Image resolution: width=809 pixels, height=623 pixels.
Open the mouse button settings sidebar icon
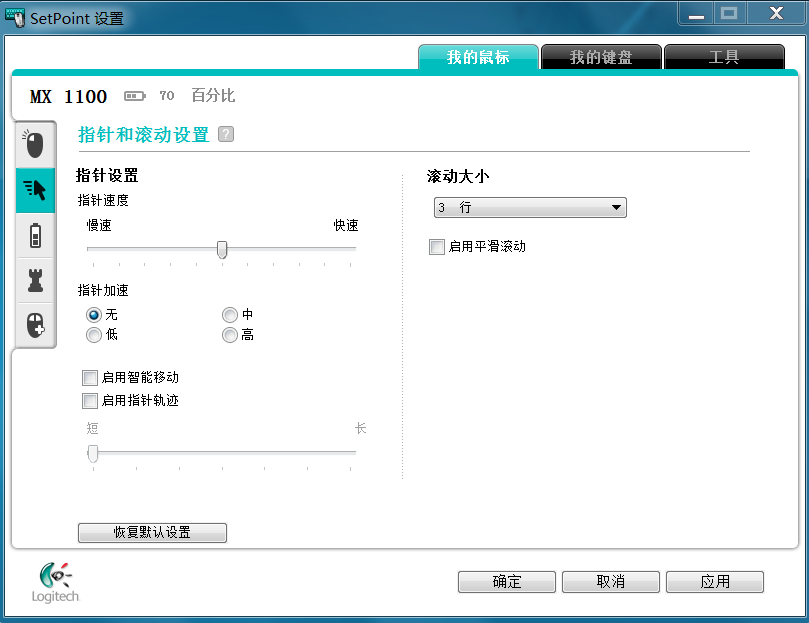pyautogui.click(x=35, y=145)
